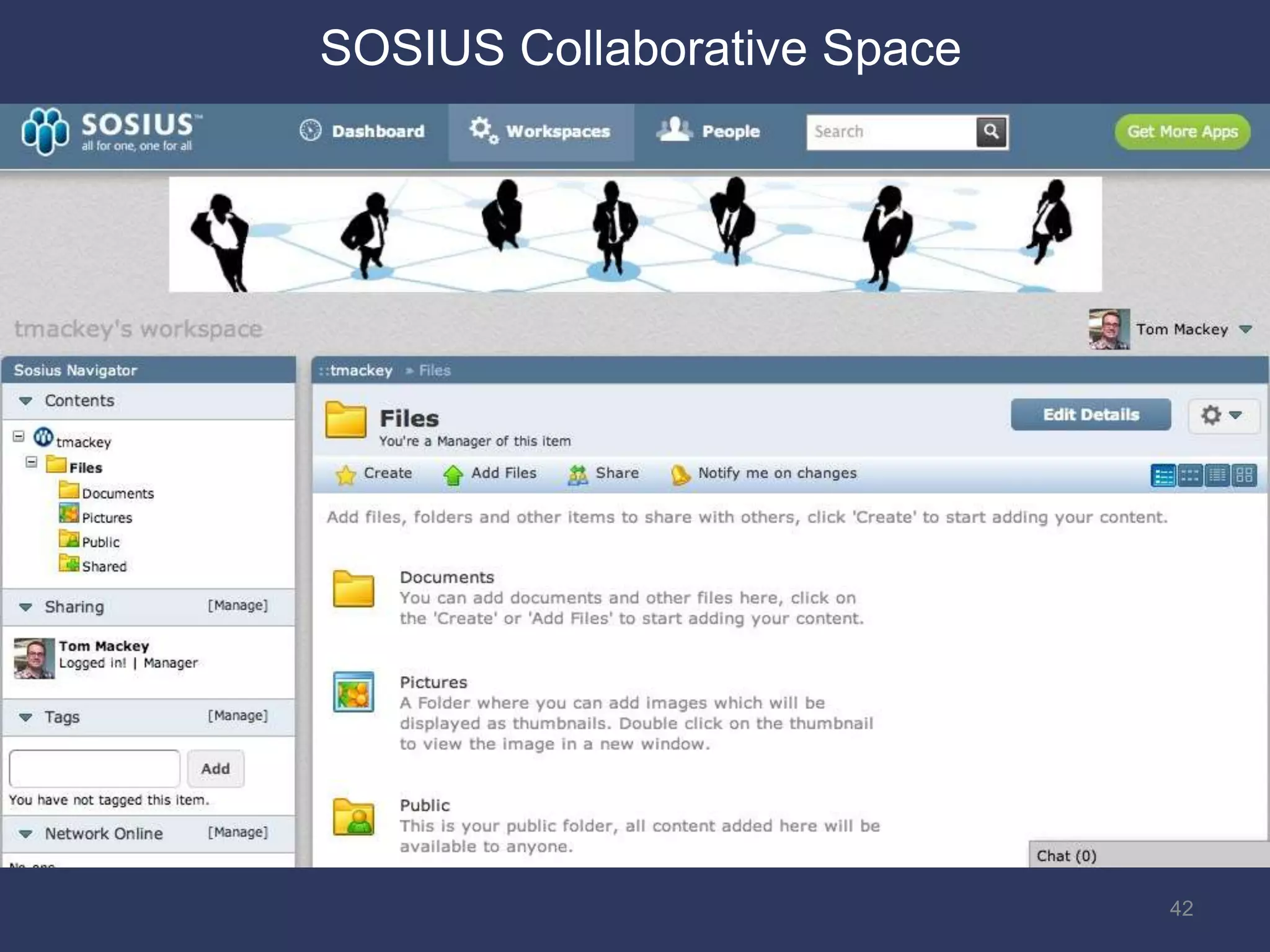Viewport: 1270px width, 952px height.
Task: Click Files in the breadcrumb
Action: pos(435,371)
